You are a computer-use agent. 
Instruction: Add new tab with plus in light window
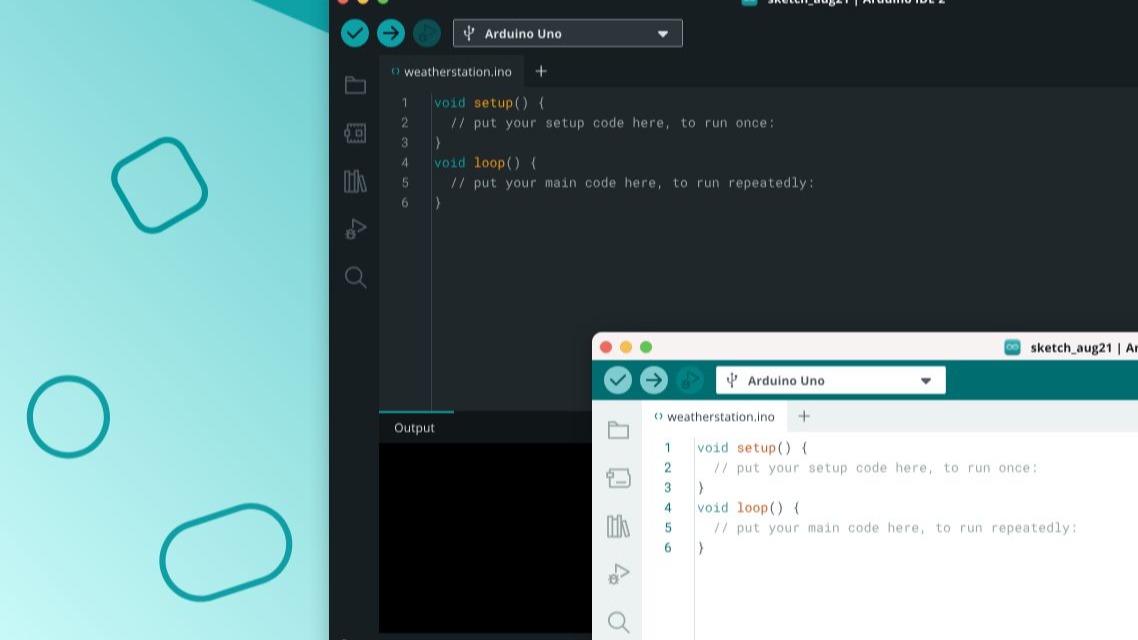(x=803, y=416)
